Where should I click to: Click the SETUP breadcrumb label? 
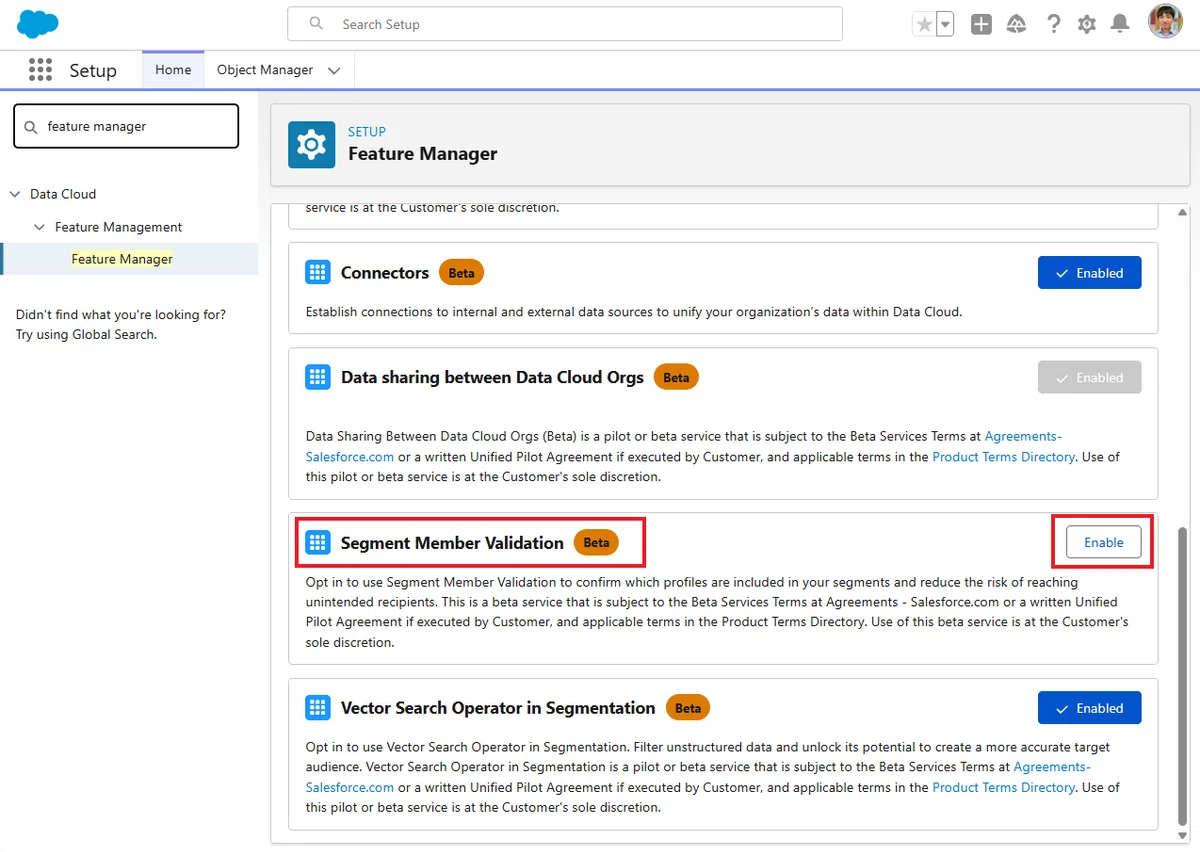(x=367, y=131)
